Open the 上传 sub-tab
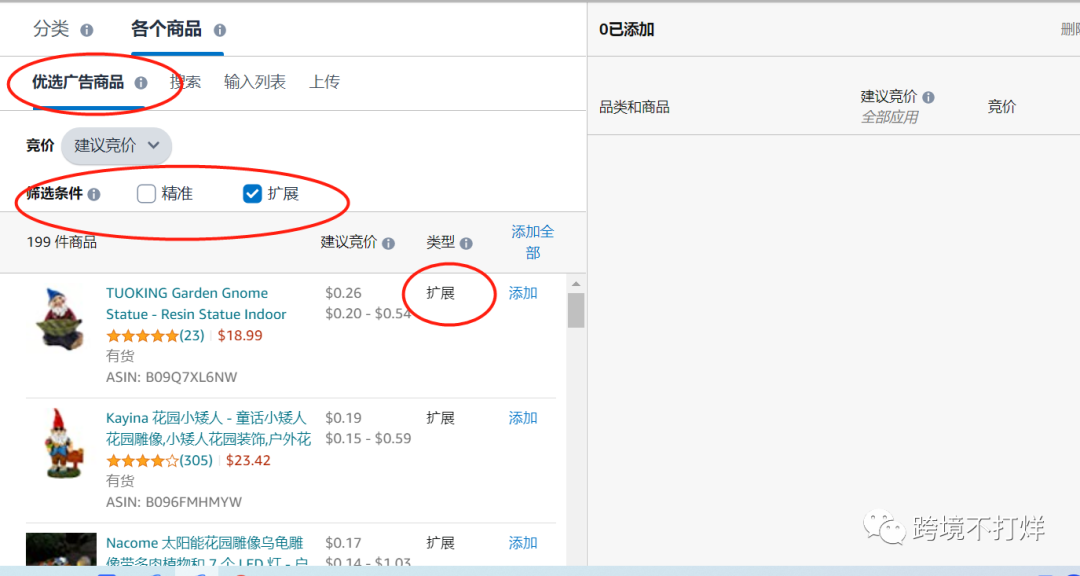 pos(324,83)
